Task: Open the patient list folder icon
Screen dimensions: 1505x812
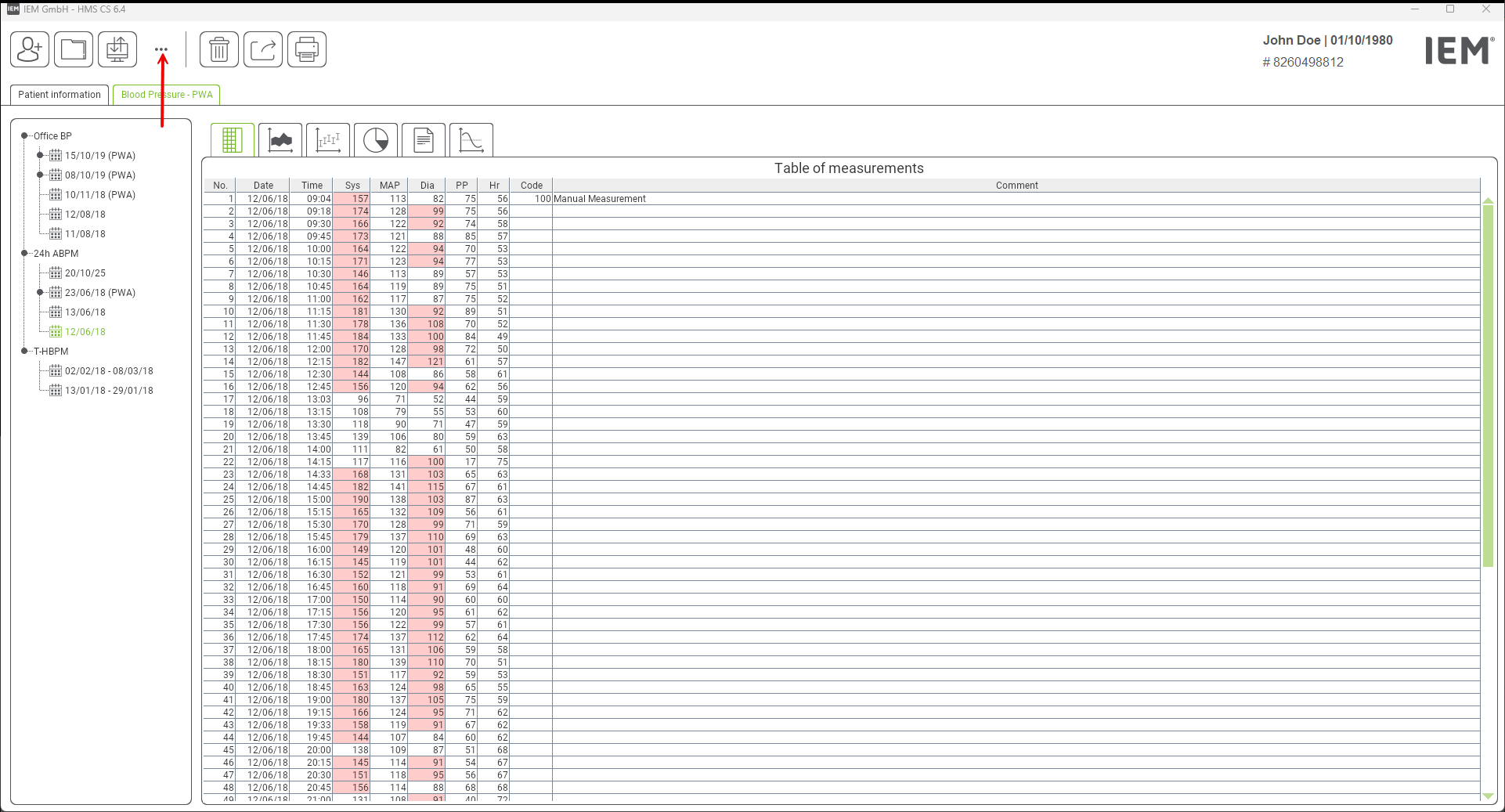Action: 74,50
